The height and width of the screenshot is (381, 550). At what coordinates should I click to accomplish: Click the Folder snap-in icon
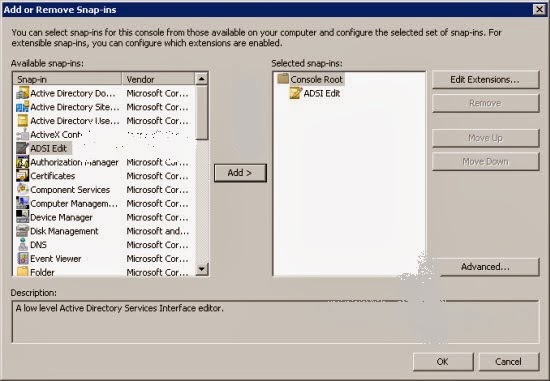(x=23, y=272)
